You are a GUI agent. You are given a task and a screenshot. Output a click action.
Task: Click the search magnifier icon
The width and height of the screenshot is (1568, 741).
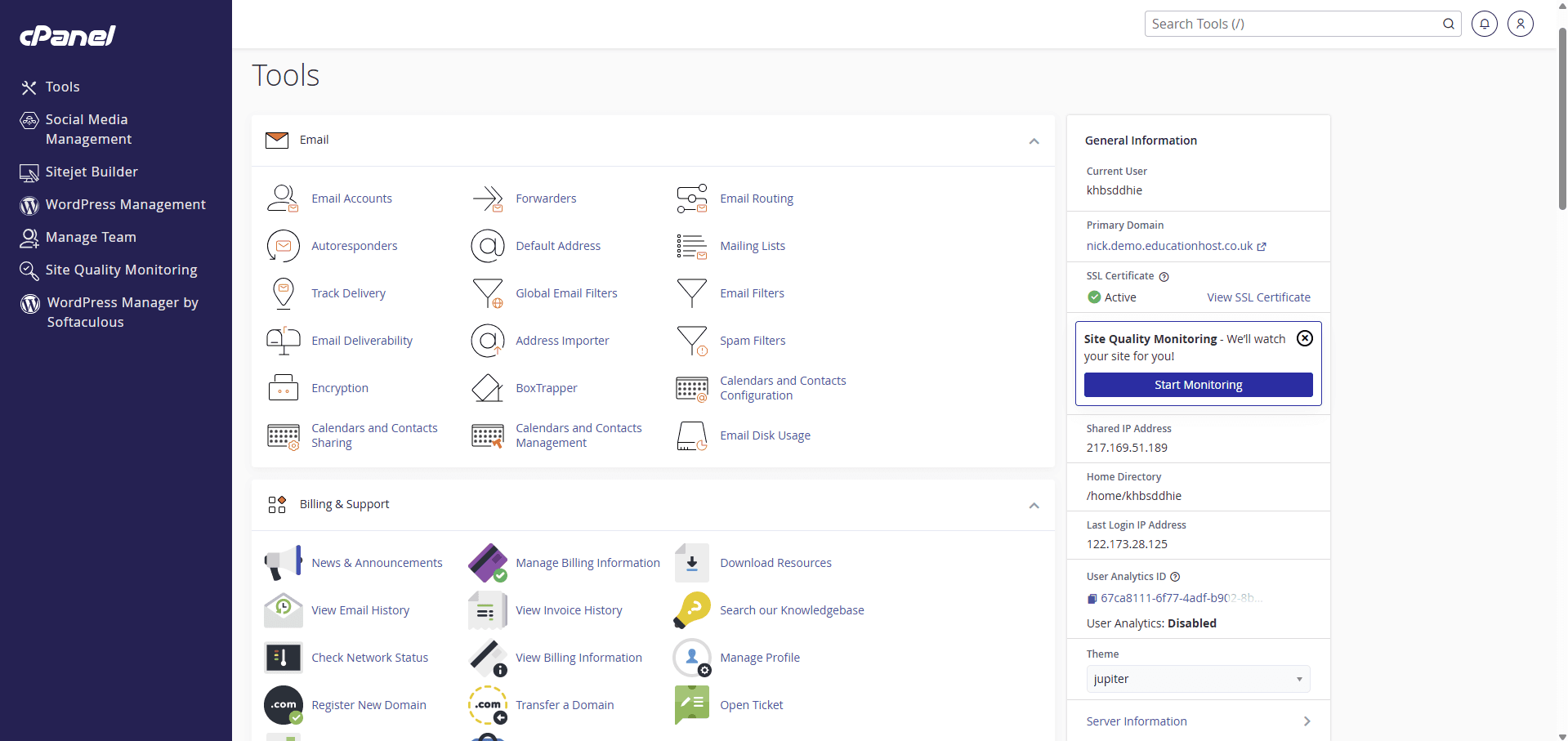point(1448,24)
